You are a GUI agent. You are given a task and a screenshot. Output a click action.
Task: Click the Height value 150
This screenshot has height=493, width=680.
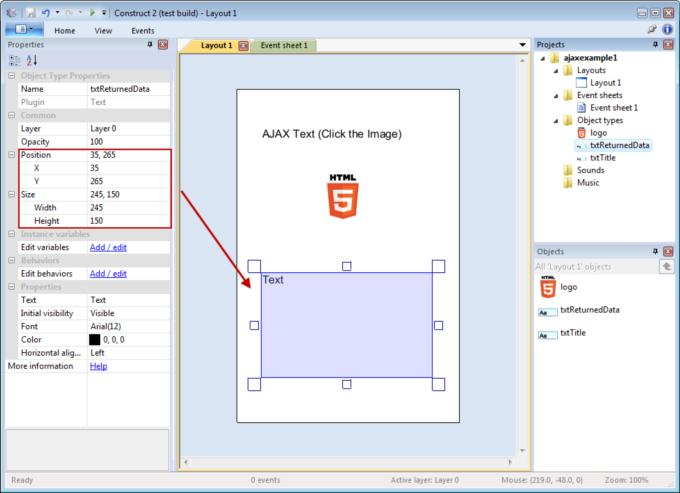coord(129,221)
